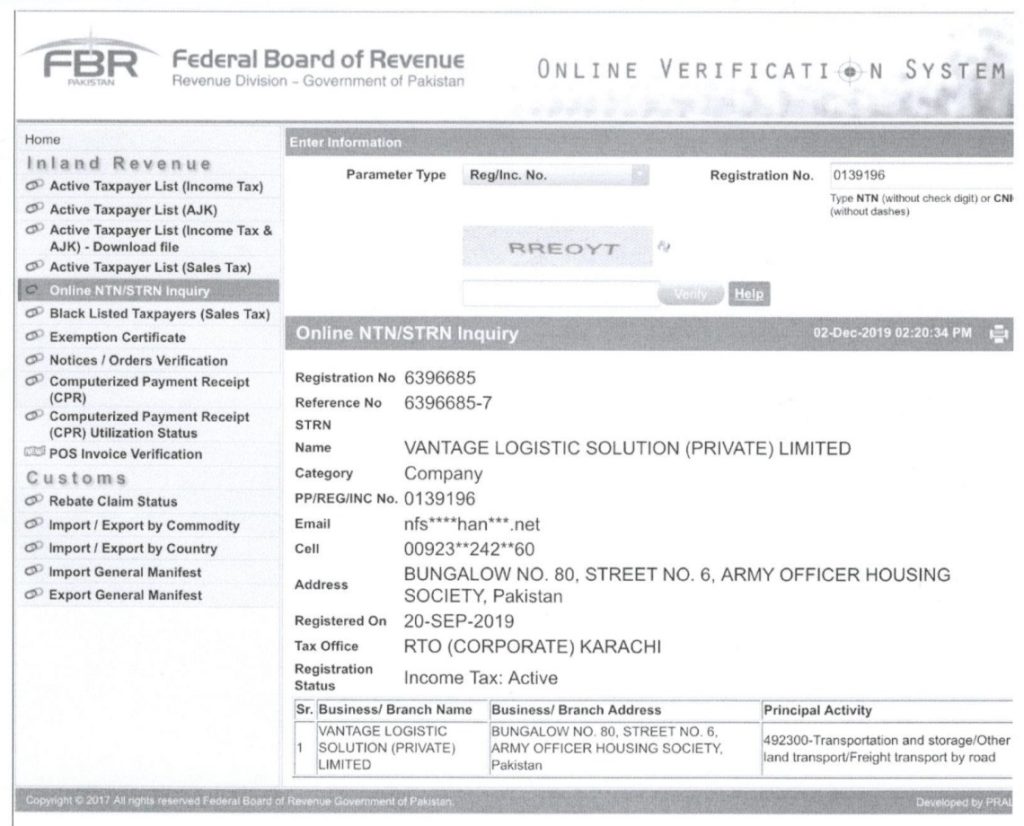Click the Verify button
Image resolution: width=1024 pixels, height=826 pixels.
point(690,294)
